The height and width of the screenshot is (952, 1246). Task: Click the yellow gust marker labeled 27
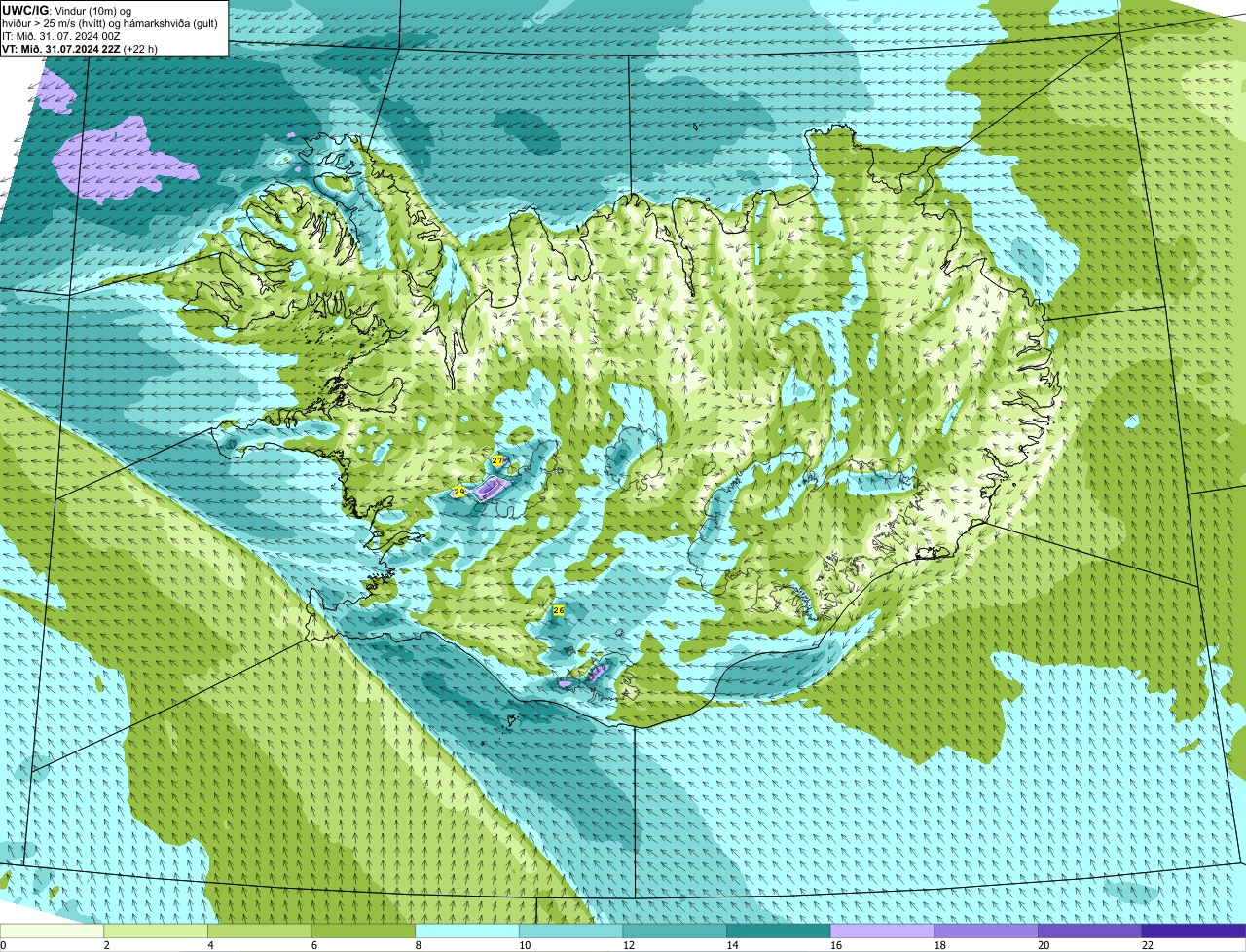tap(497, 460)
